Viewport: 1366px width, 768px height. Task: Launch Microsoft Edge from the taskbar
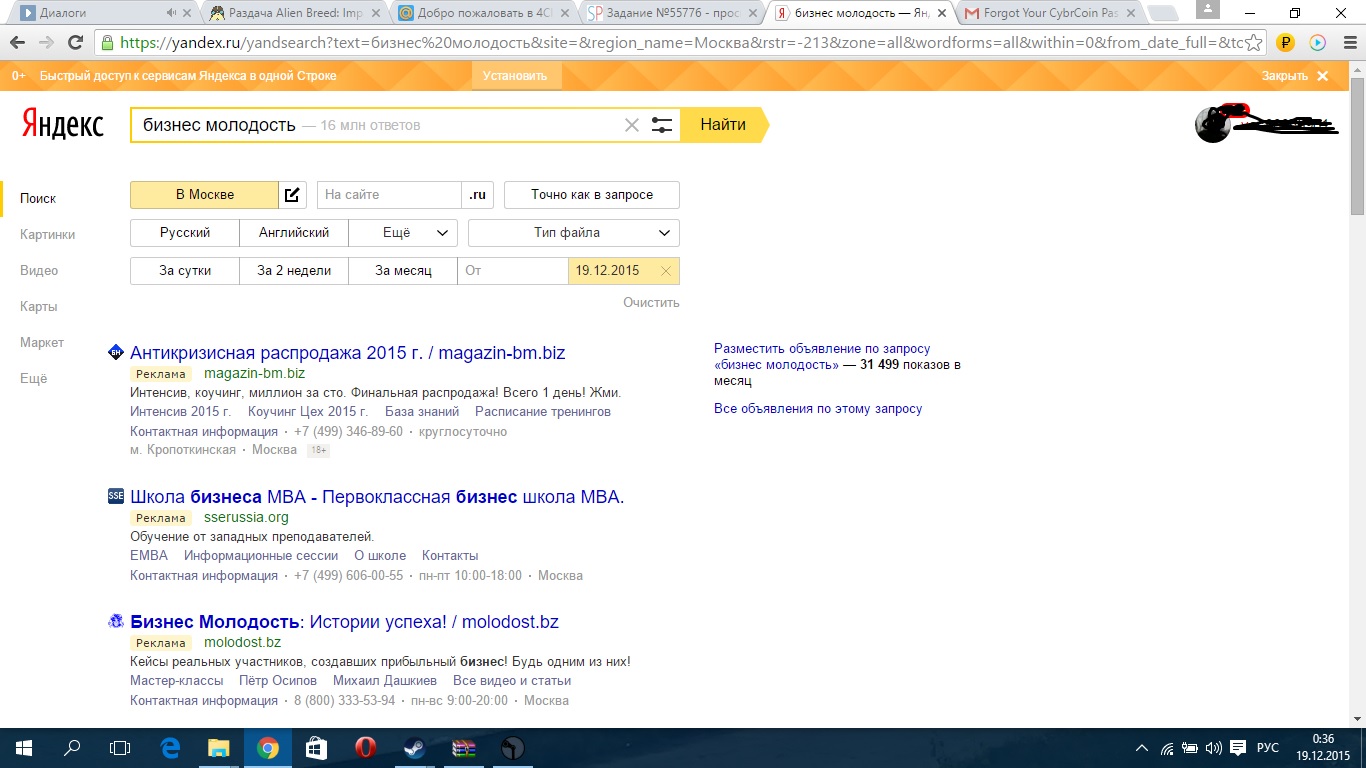point(170,748)
